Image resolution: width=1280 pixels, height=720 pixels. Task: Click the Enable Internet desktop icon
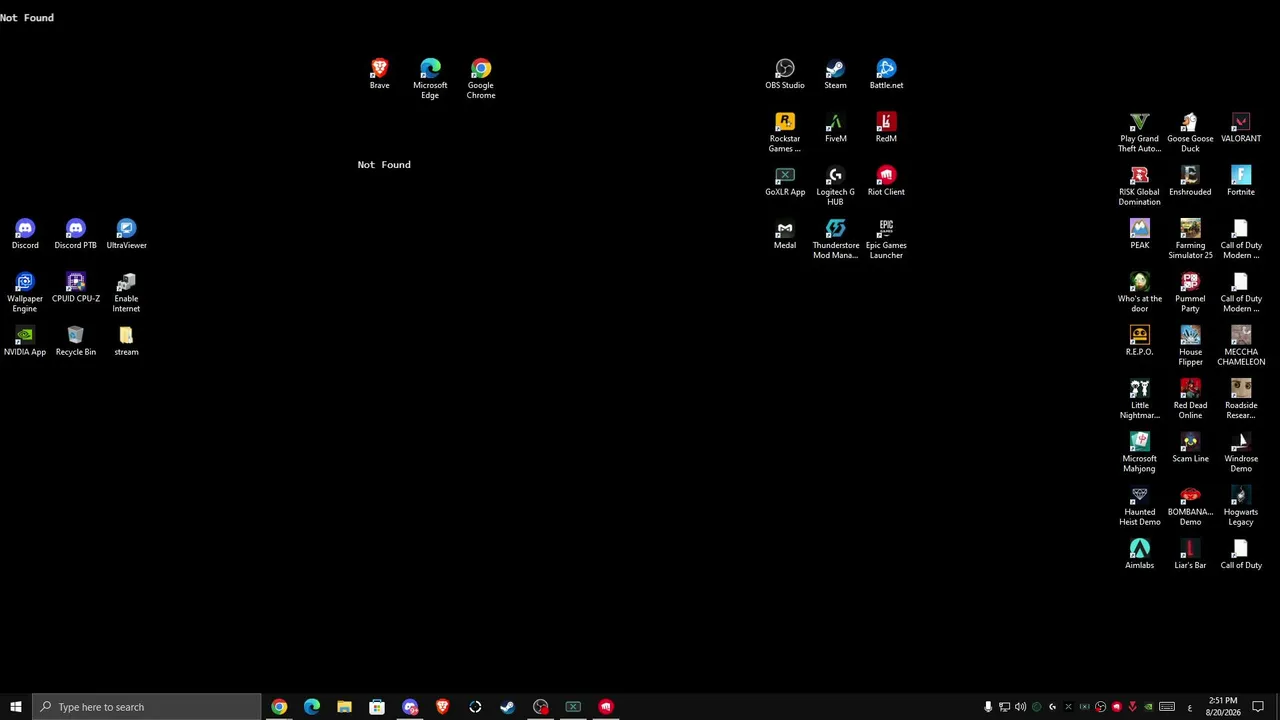(126, 292)
